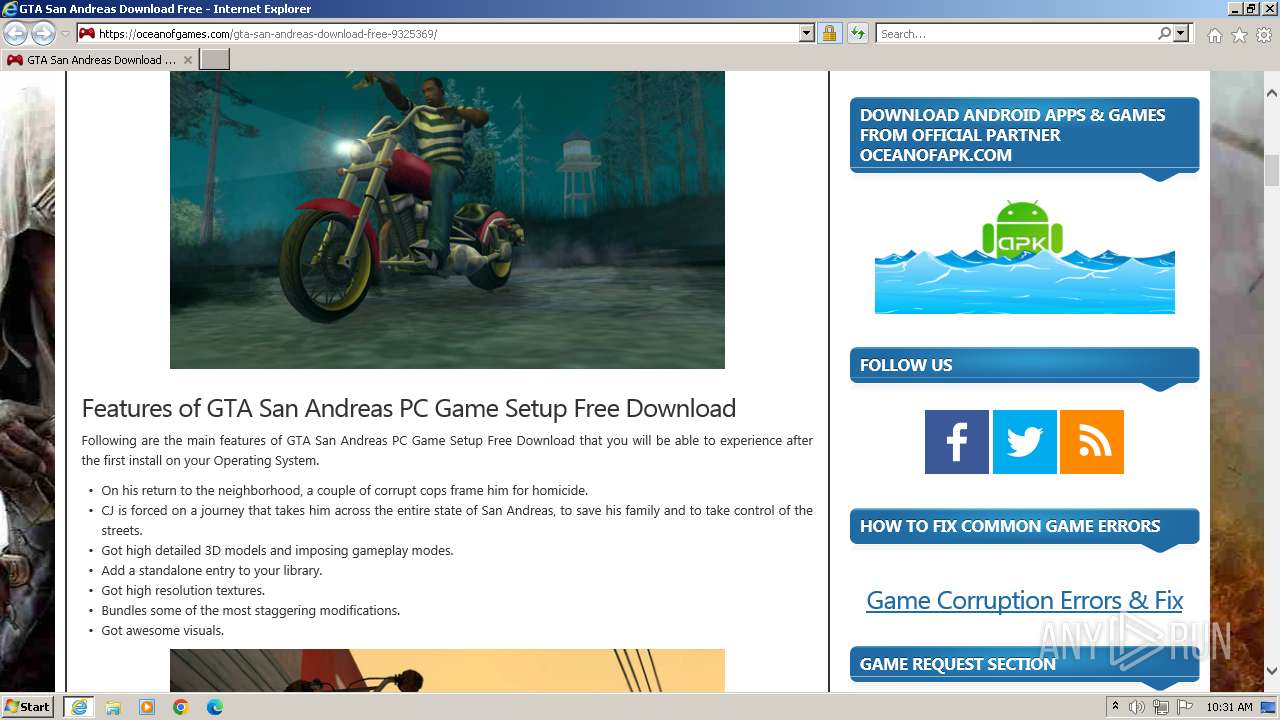Open the Action Center flag icon
This screenshot has width=1280, height=720.
pos(1183,707)
